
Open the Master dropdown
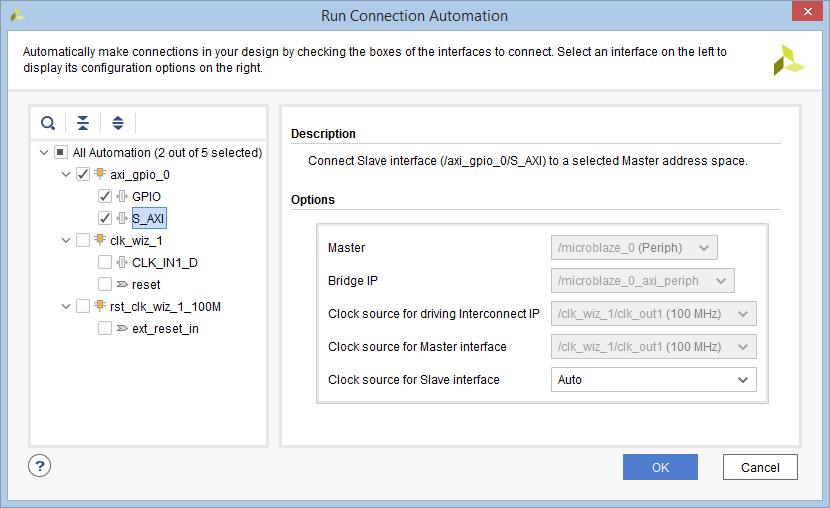[x=634, y=248]
